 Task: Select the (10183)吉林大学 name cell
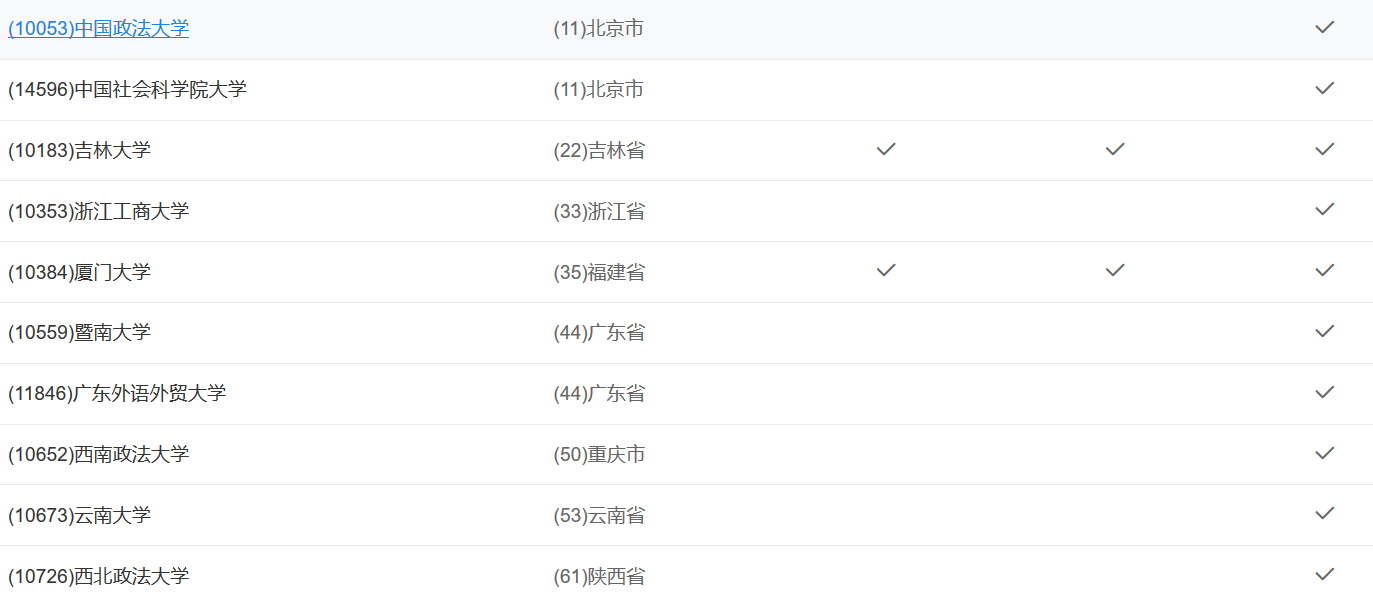79,151
